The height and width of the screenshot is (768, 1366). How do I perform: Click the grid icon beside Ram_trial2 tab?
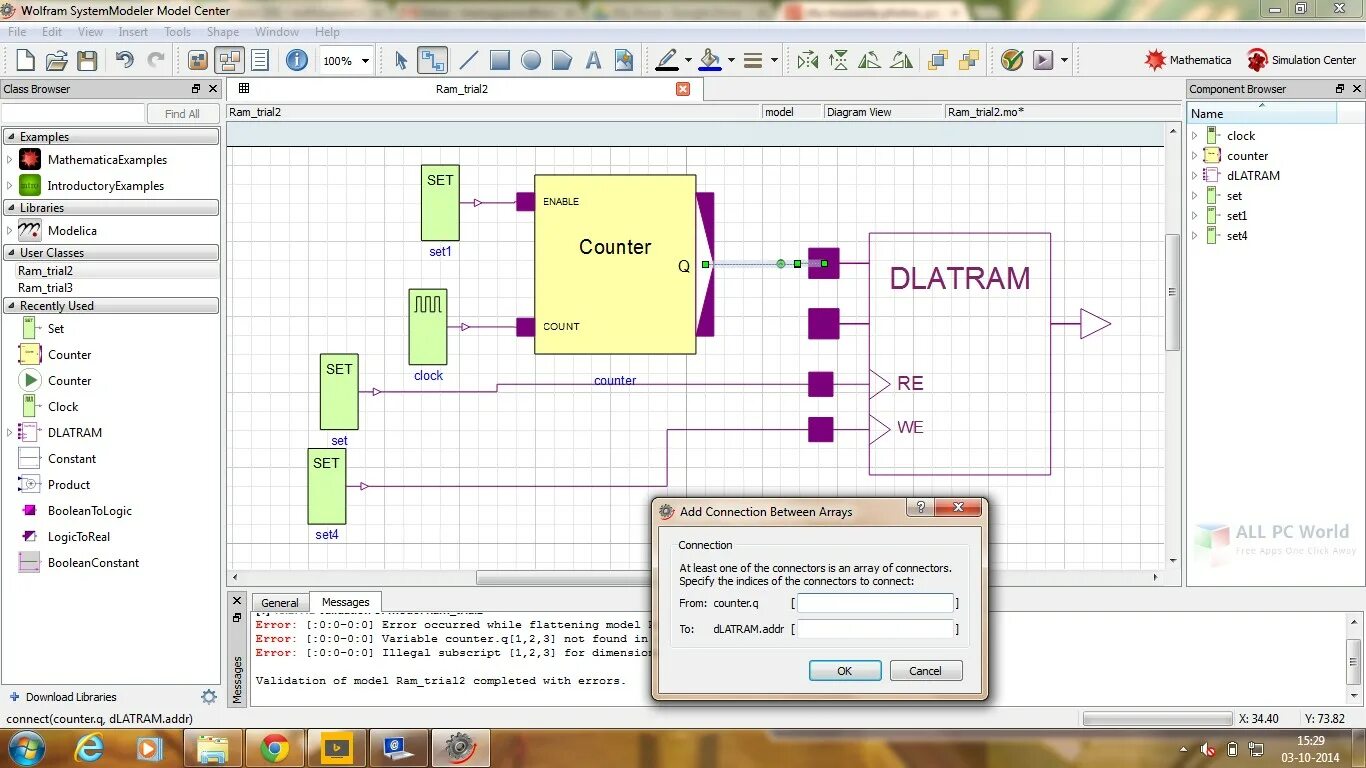coord(244,89)
